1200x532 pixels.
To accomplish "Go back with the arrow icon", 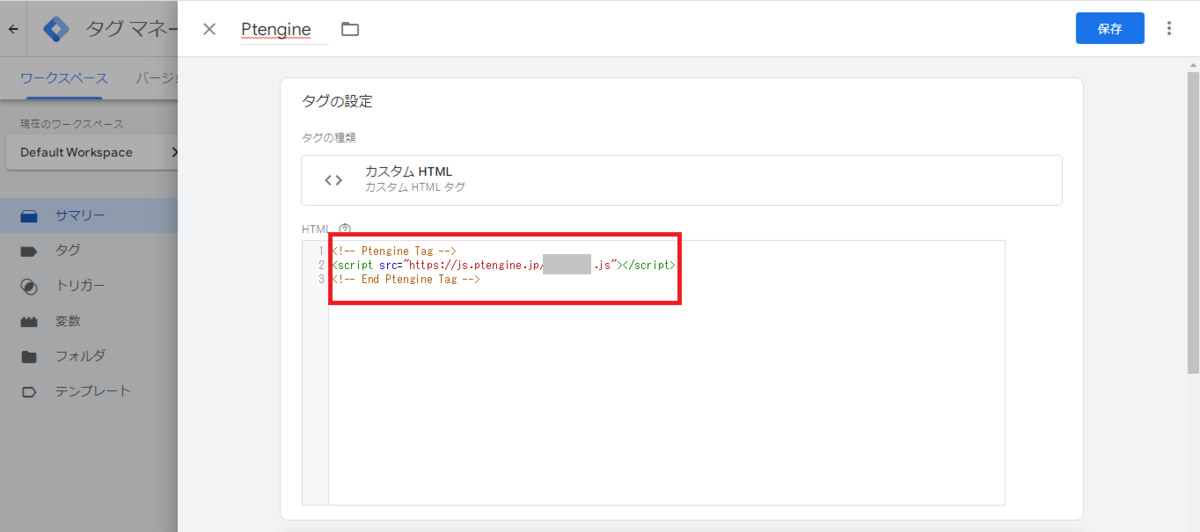I will pyautogui.click(x=13, y=29).
